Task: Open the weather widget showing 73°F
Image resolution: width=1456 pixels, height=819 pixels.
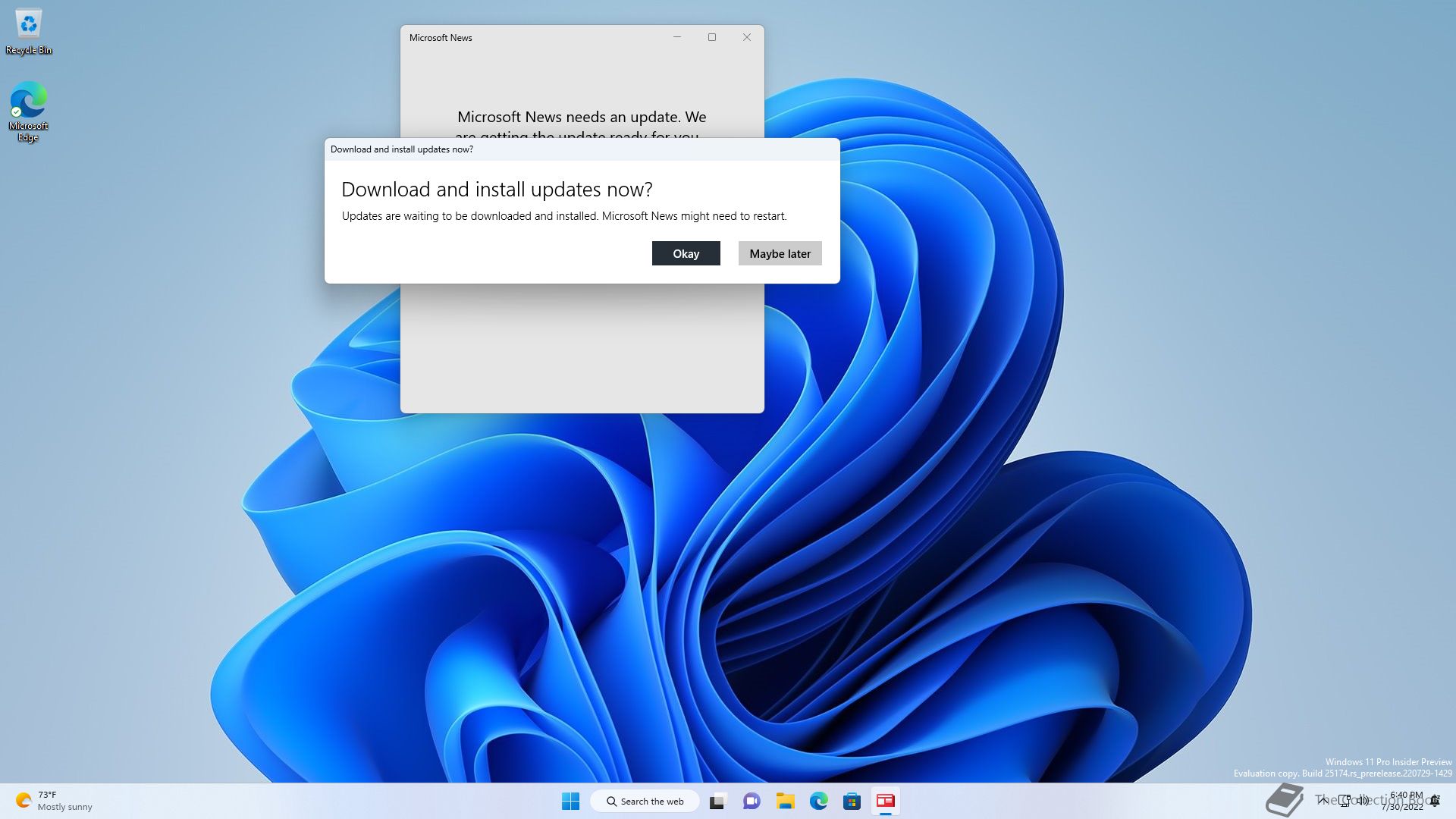Action: click(x=53, y=801)
